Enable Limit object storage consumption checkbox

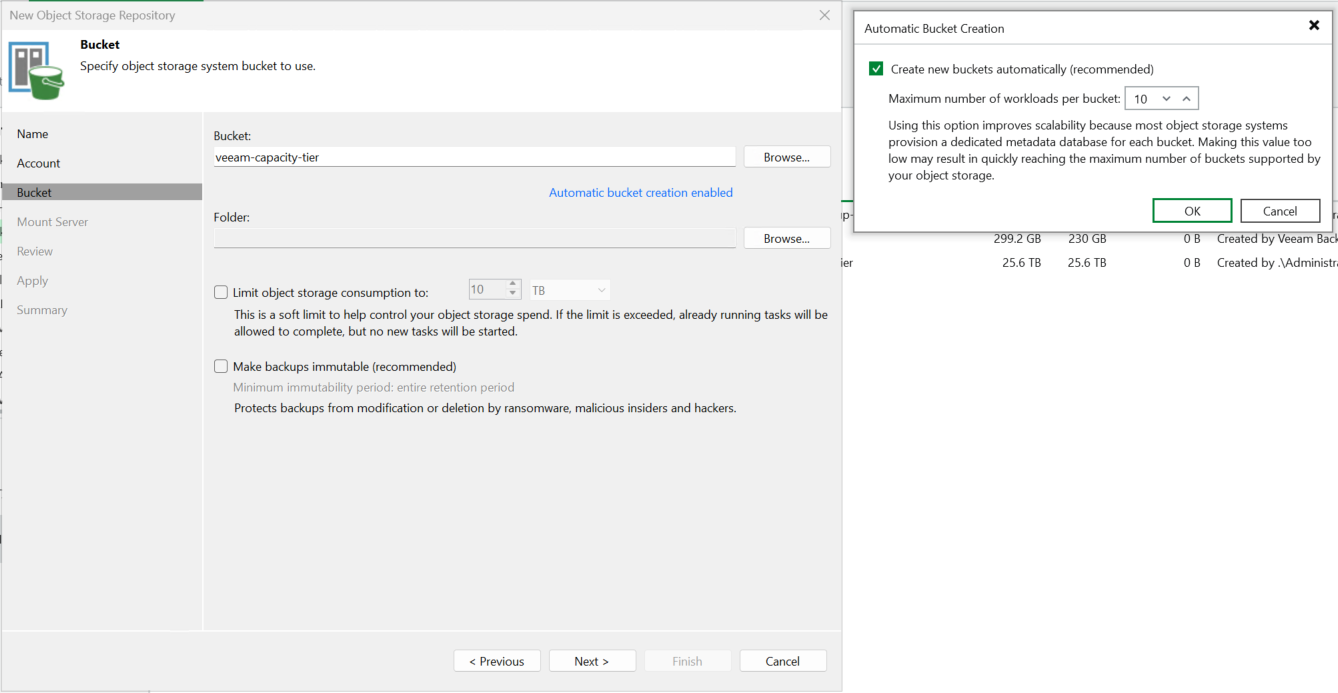coord(221,292)
